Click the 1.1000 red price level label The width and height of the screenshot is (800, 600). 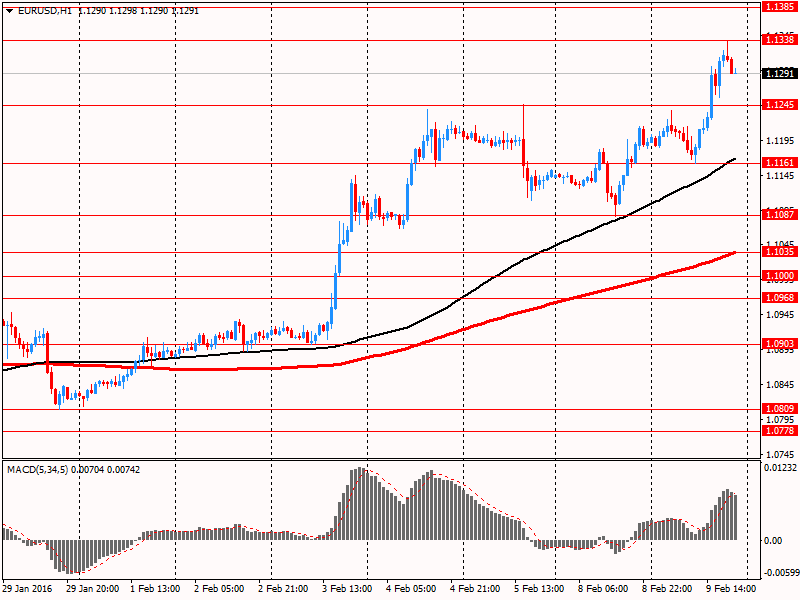pos(780,276)
